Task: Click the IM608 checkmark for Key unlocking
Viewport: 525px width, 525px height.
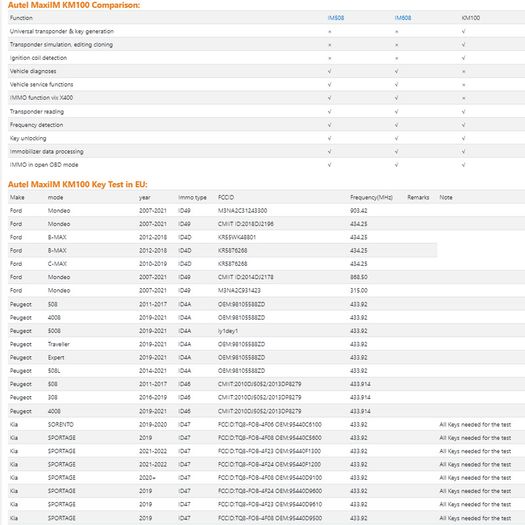Action: pos(396,138)
